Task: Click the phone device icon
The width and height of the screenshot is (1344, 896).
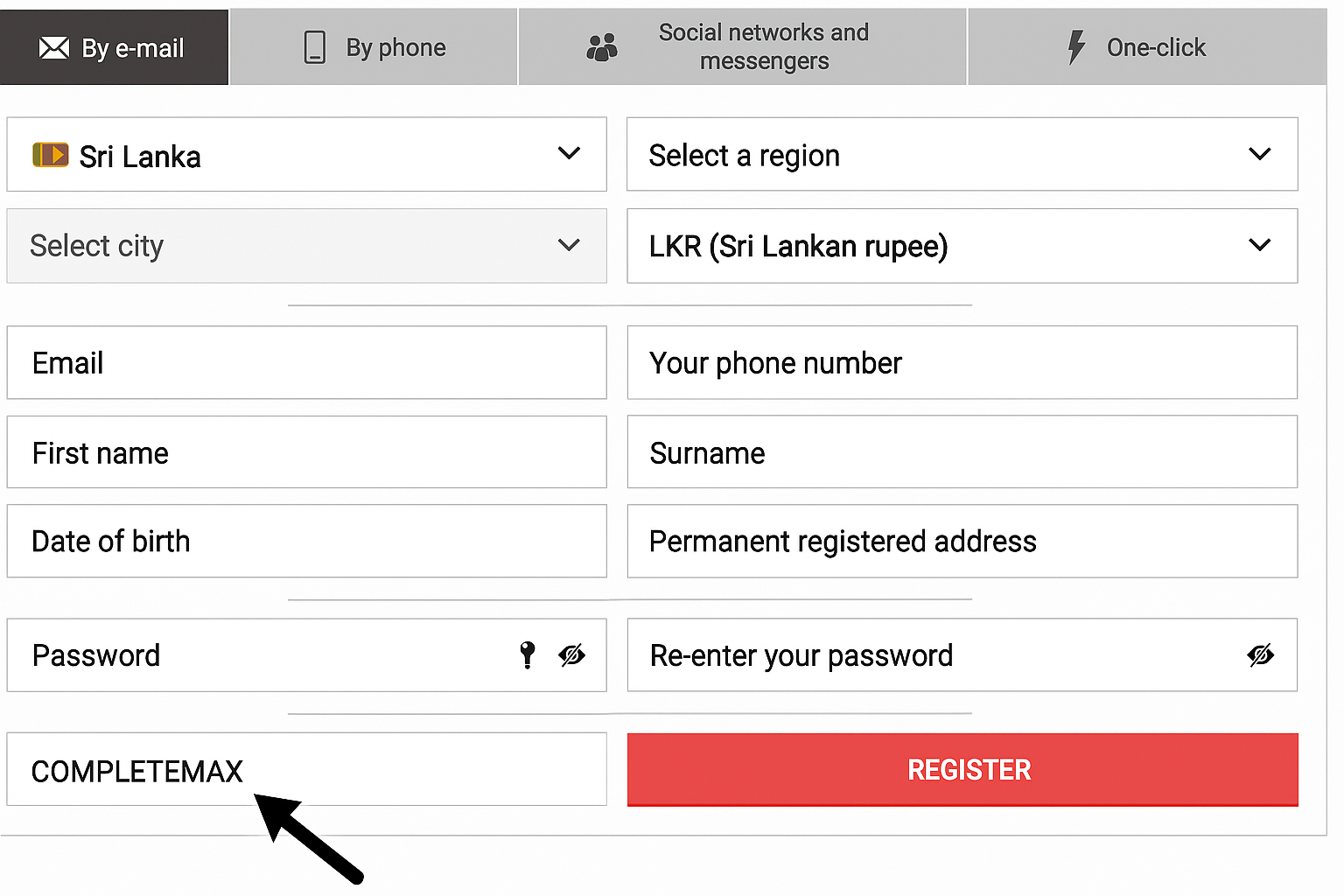Action: [314, 47]
